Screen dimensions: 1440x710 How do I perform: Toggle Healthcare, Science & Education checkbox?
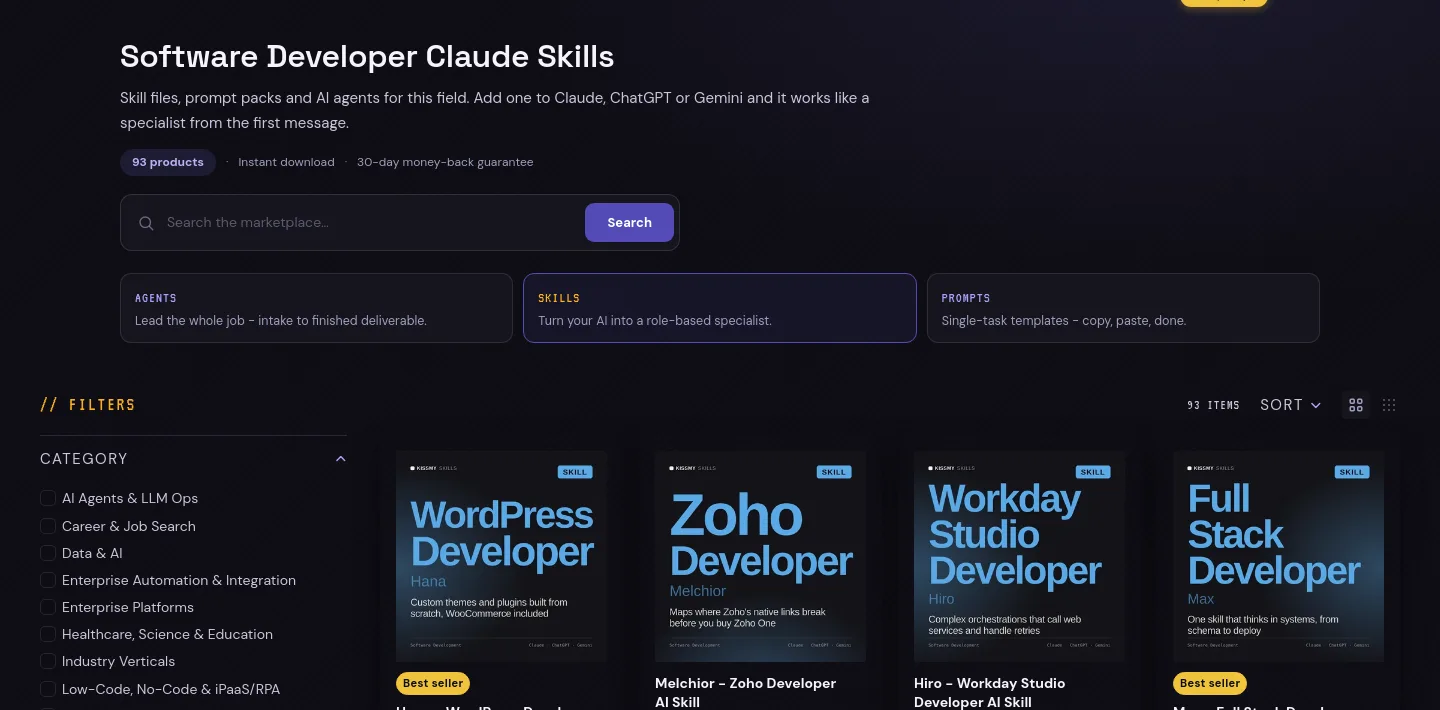point(48,634)
